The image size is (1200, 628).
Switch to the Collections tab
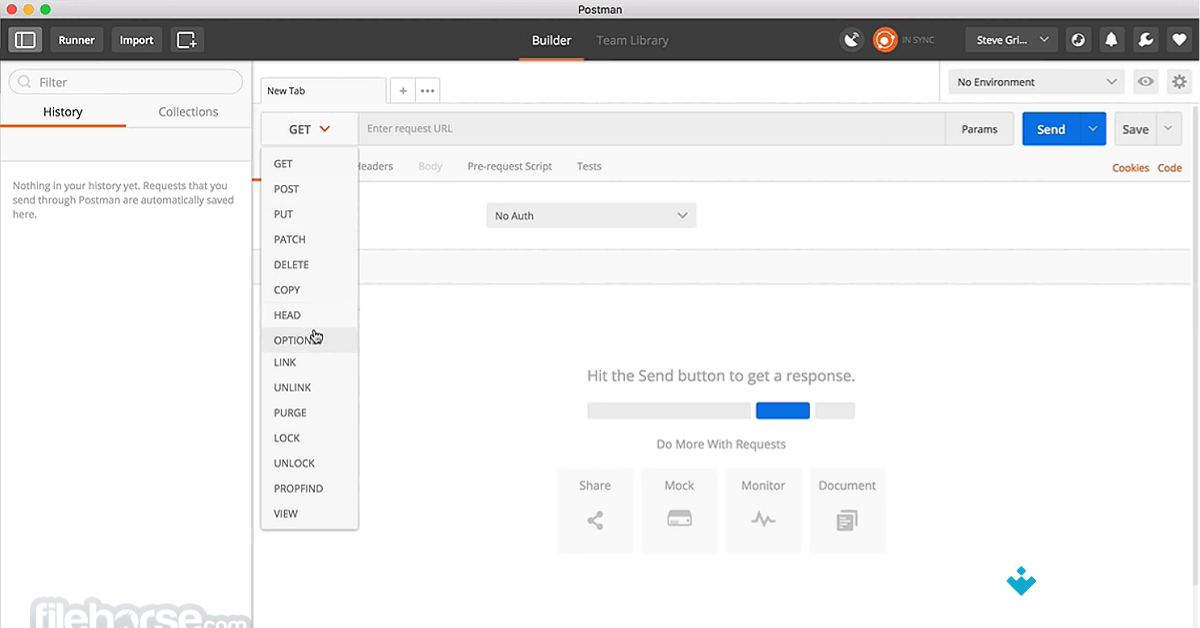[187, 112]
